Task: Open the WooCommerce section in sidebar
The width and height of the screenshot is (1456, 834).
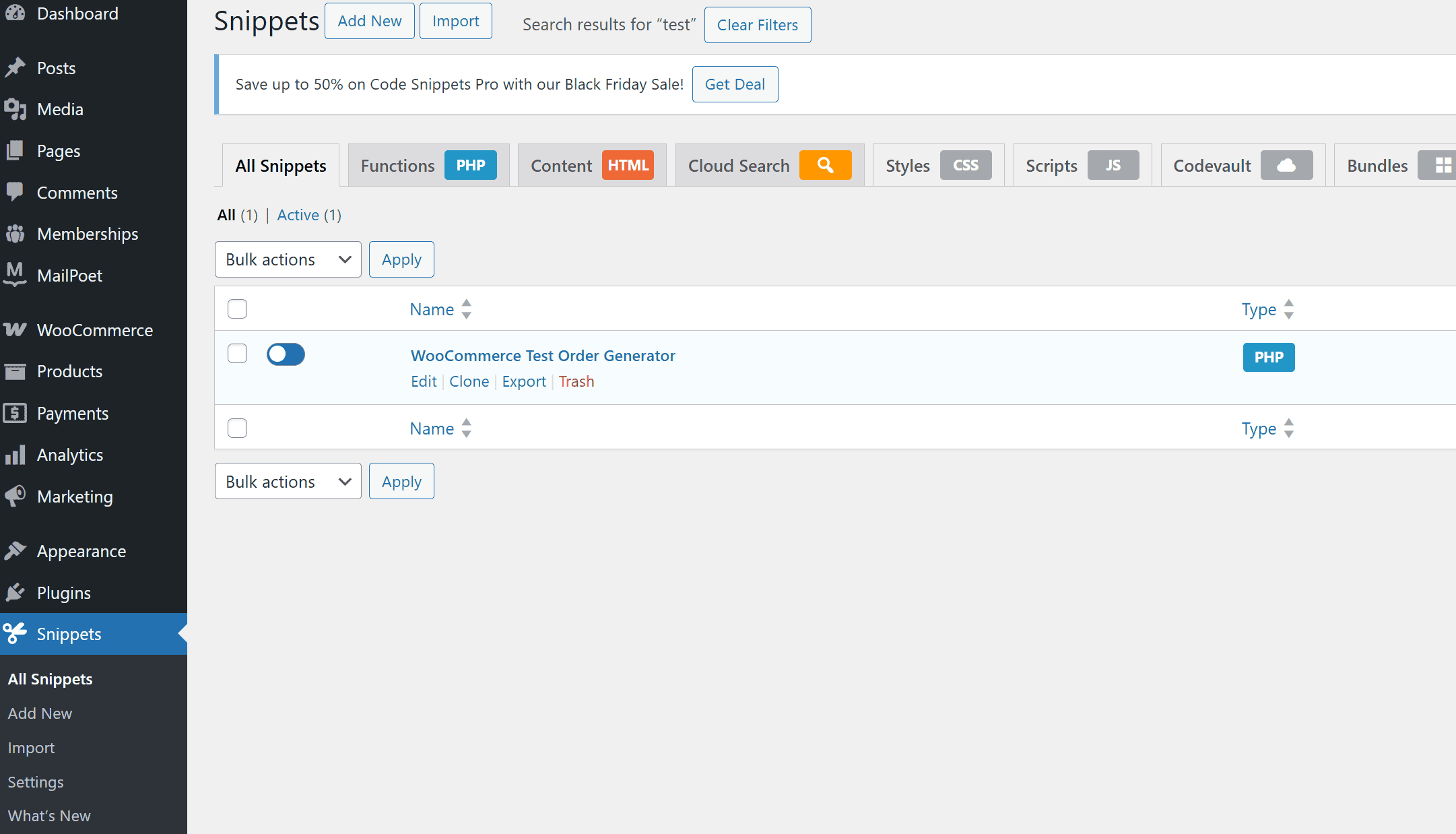Action: 94,330
